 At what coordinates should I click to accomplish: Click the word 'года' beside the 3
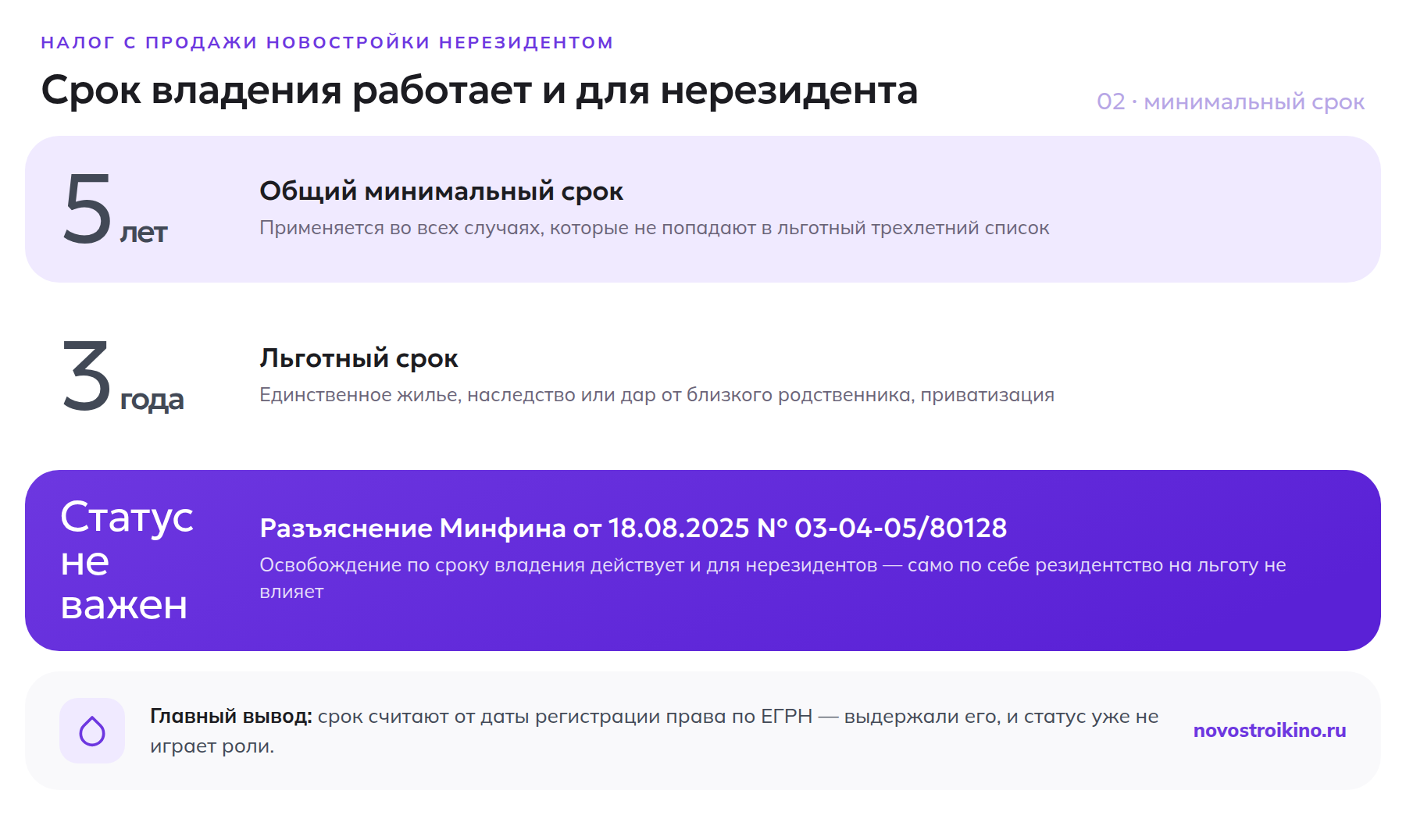pos(152,400)
